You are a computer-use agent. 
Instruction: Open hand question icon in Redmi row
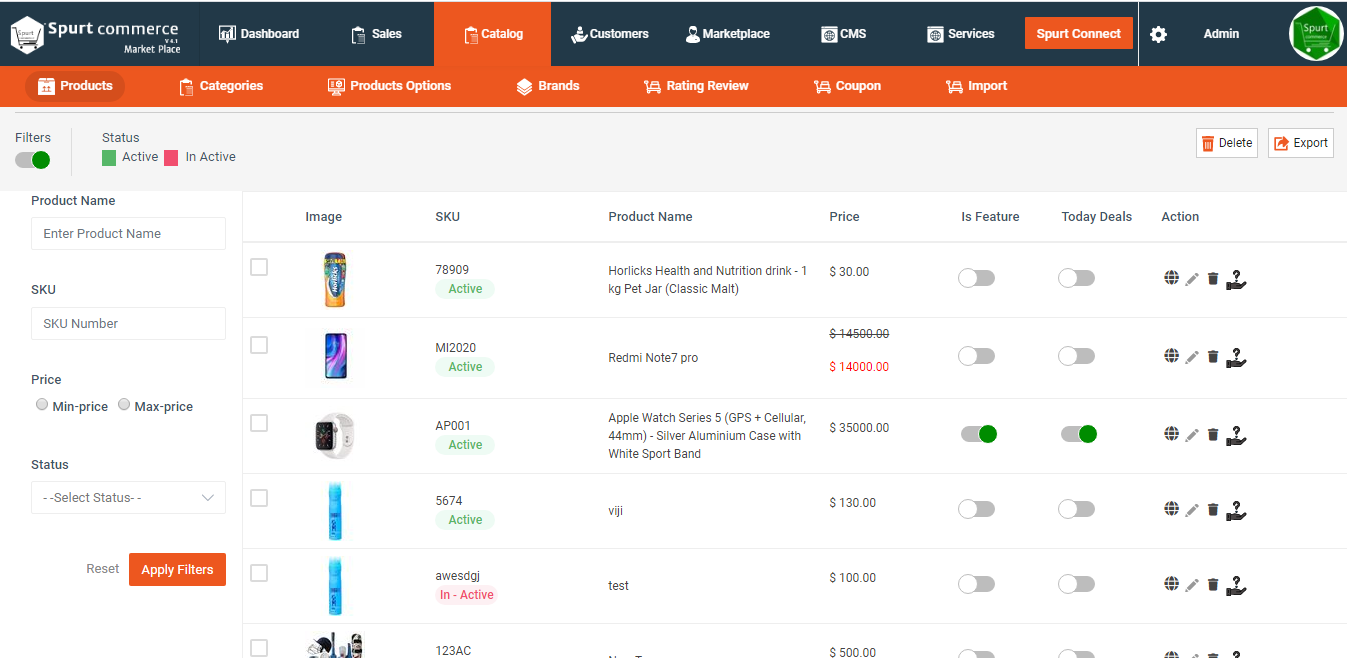[x=1237, y=357]
